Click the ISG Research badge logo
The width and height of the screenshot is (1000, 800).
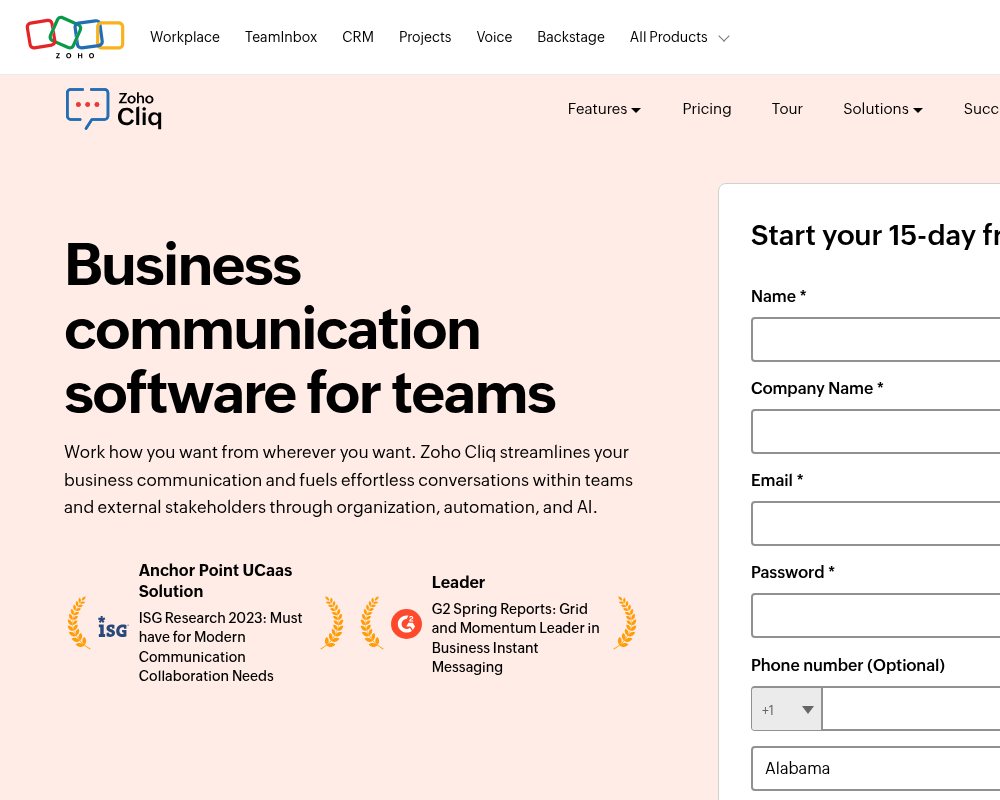coord(113,627)
